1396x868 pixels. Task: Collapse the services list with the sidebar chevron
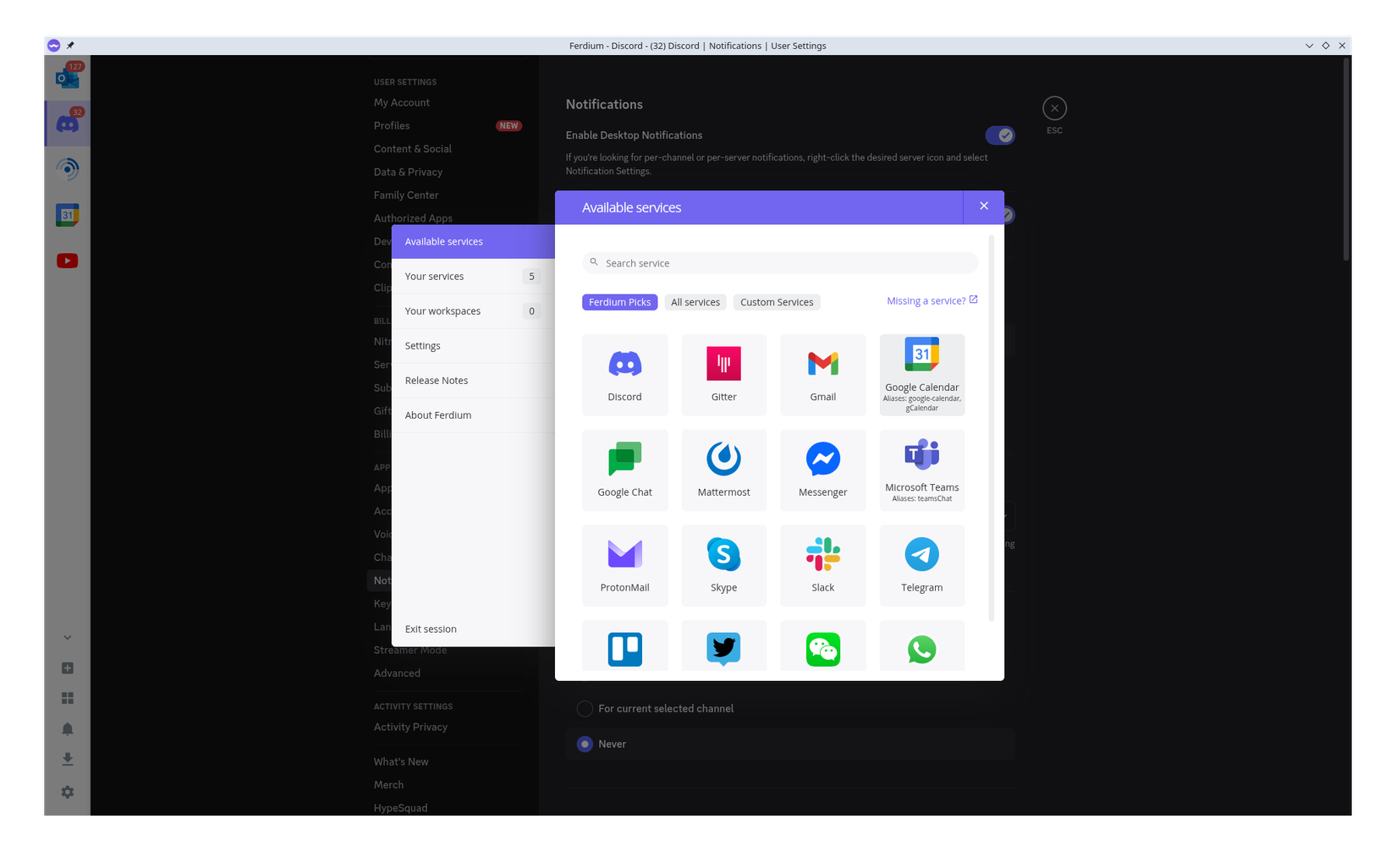click(67, 637)
